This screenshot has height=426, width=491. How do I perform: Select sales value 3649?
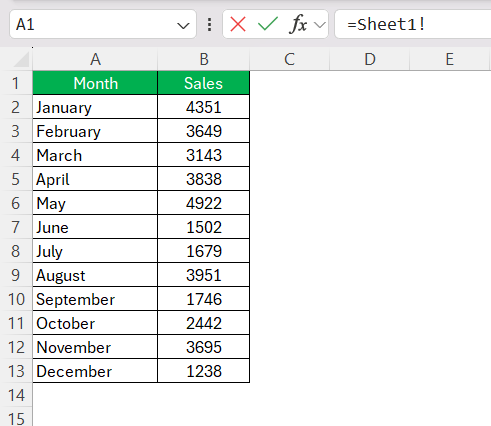click(204, 131)
